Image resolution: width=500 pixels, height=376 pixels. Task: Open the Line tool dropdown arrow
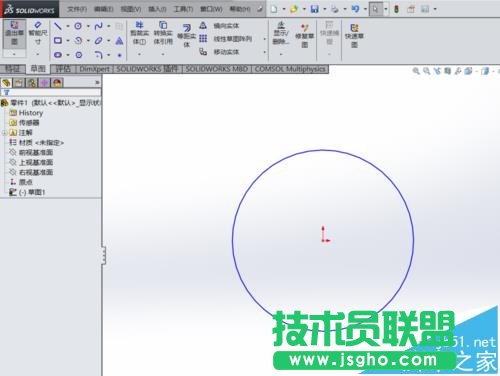68,26
